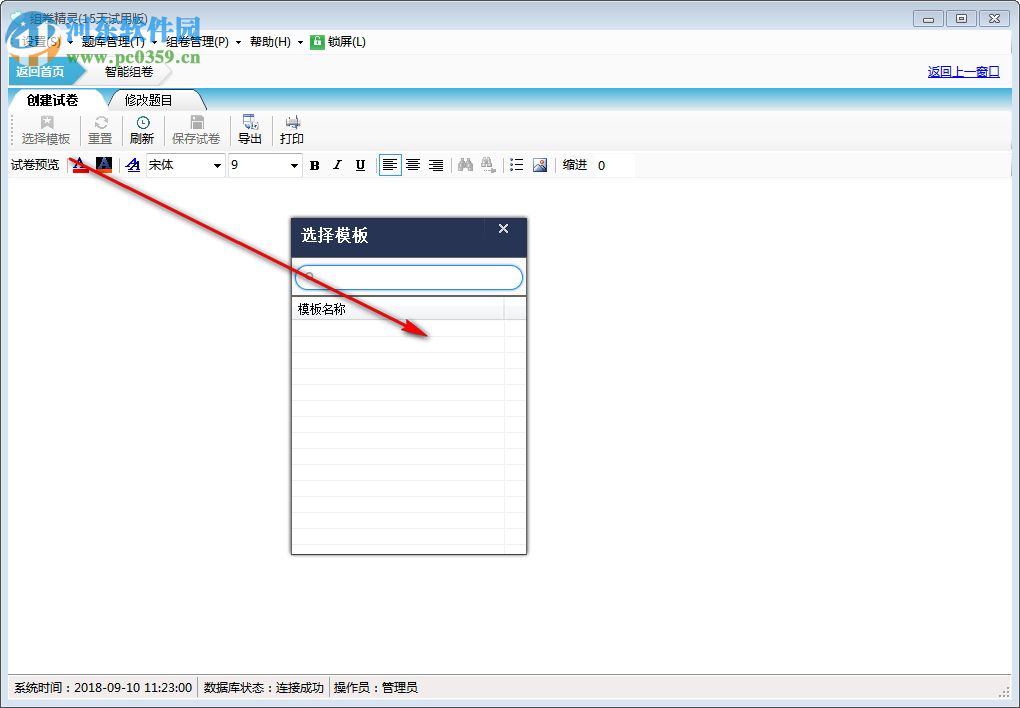Open the 题库管理(T) menu

click(113, 42)
